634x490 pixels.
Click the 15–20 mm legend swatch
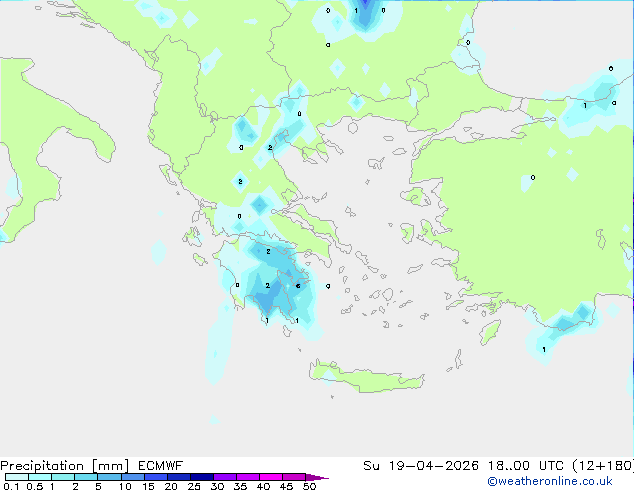tap(156, 477)
